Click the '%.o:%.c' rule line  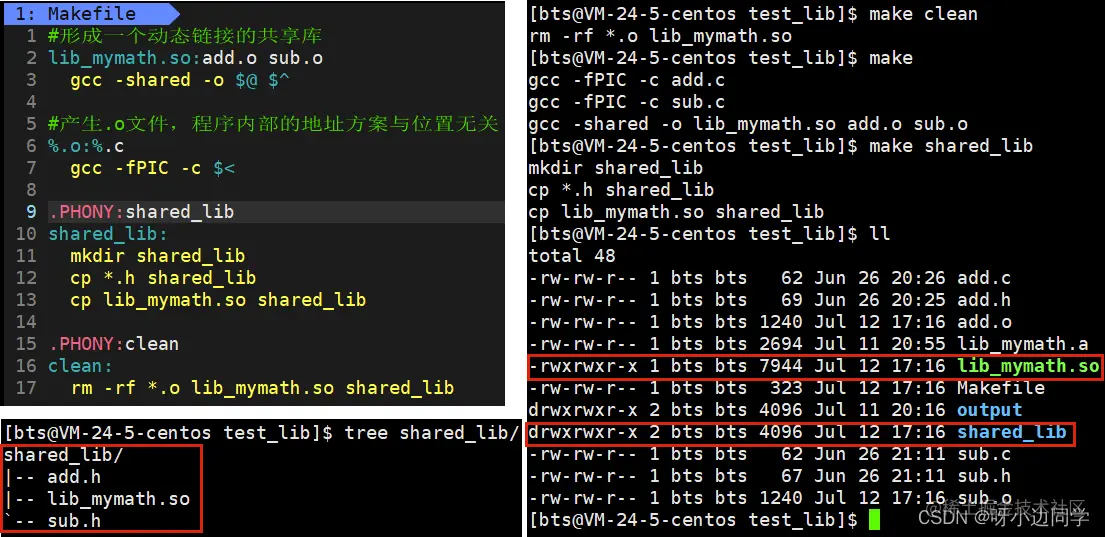coord(86,146)
